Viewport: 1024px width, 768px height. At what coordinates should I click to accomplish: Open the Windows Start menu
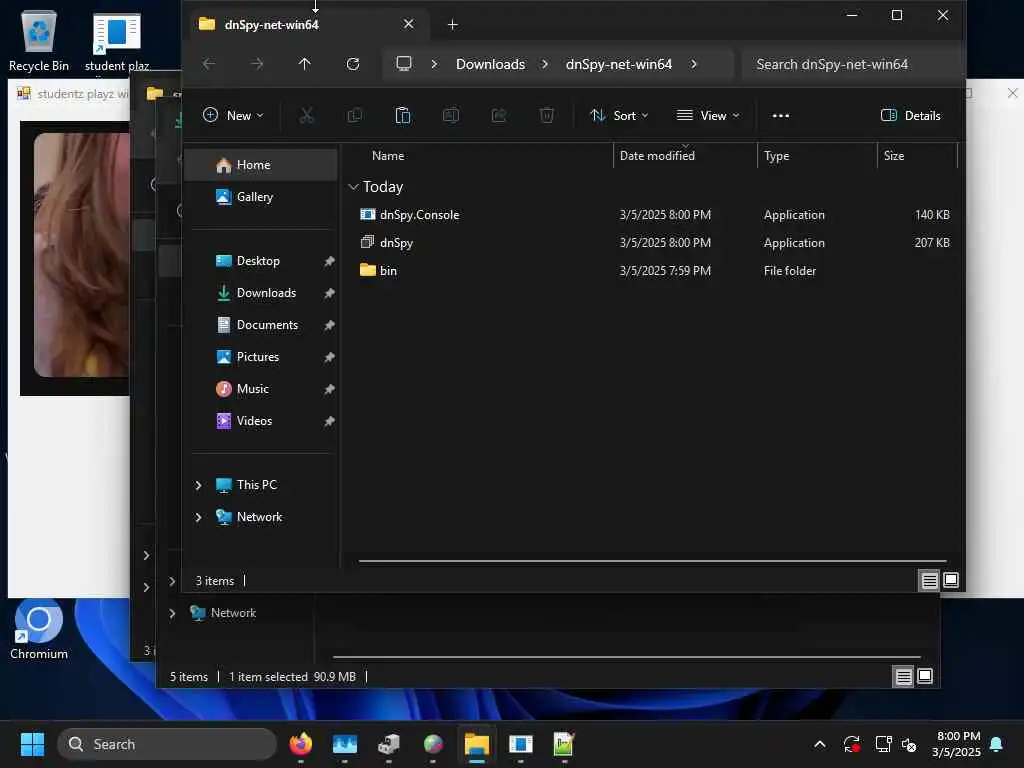click(32, 744)
